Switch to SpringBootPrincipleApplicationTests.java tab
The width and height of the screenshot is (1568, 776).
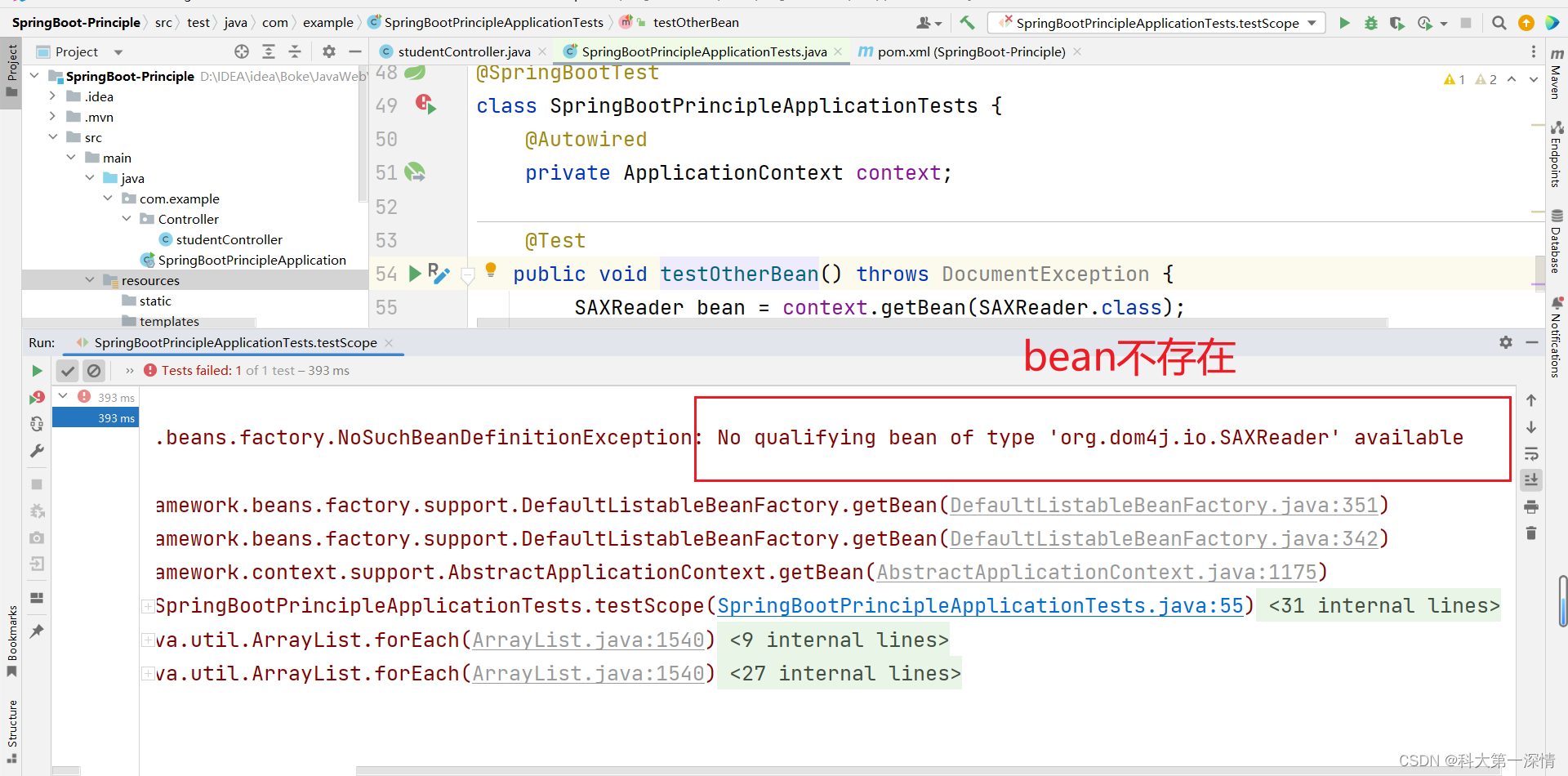click(704, 51)
